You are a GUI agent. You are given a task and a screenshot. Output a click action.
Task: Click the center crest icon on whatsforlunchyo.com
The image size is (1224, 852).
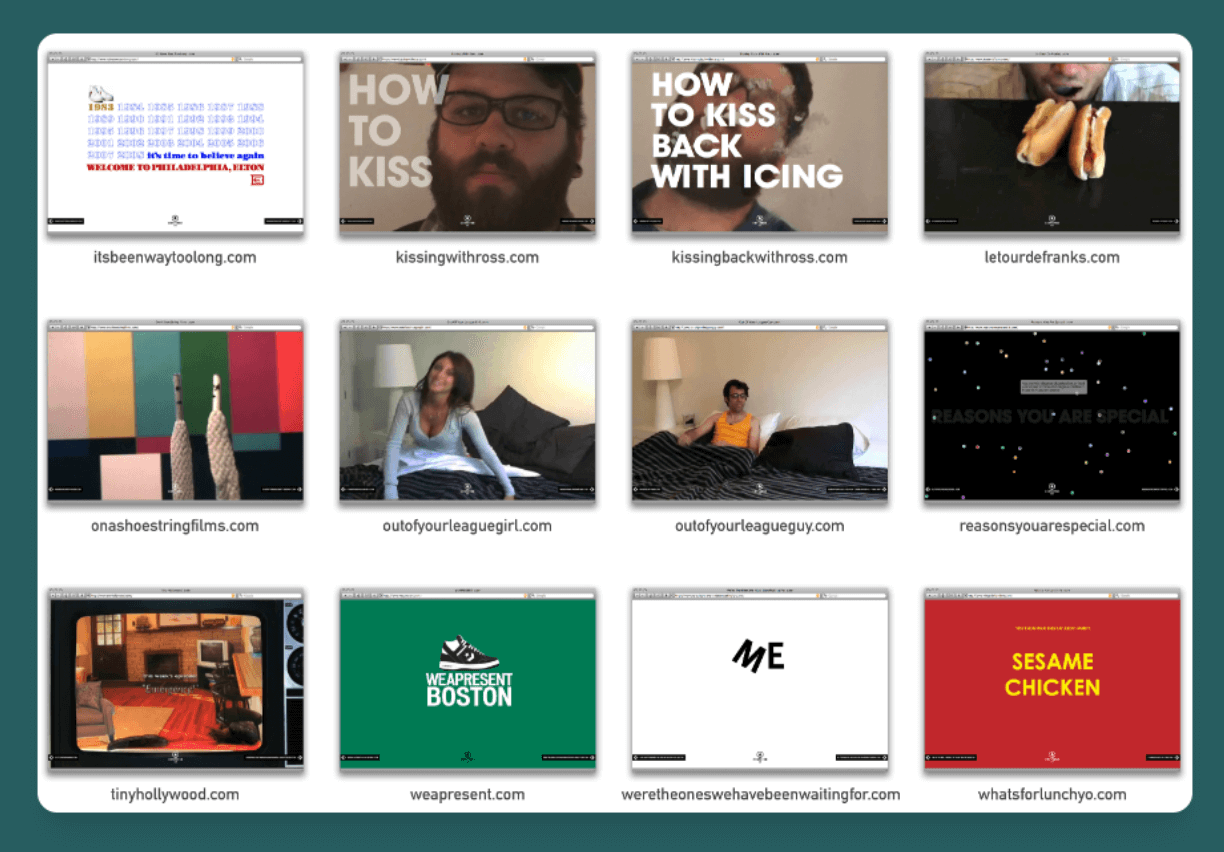coord(1052,757)
